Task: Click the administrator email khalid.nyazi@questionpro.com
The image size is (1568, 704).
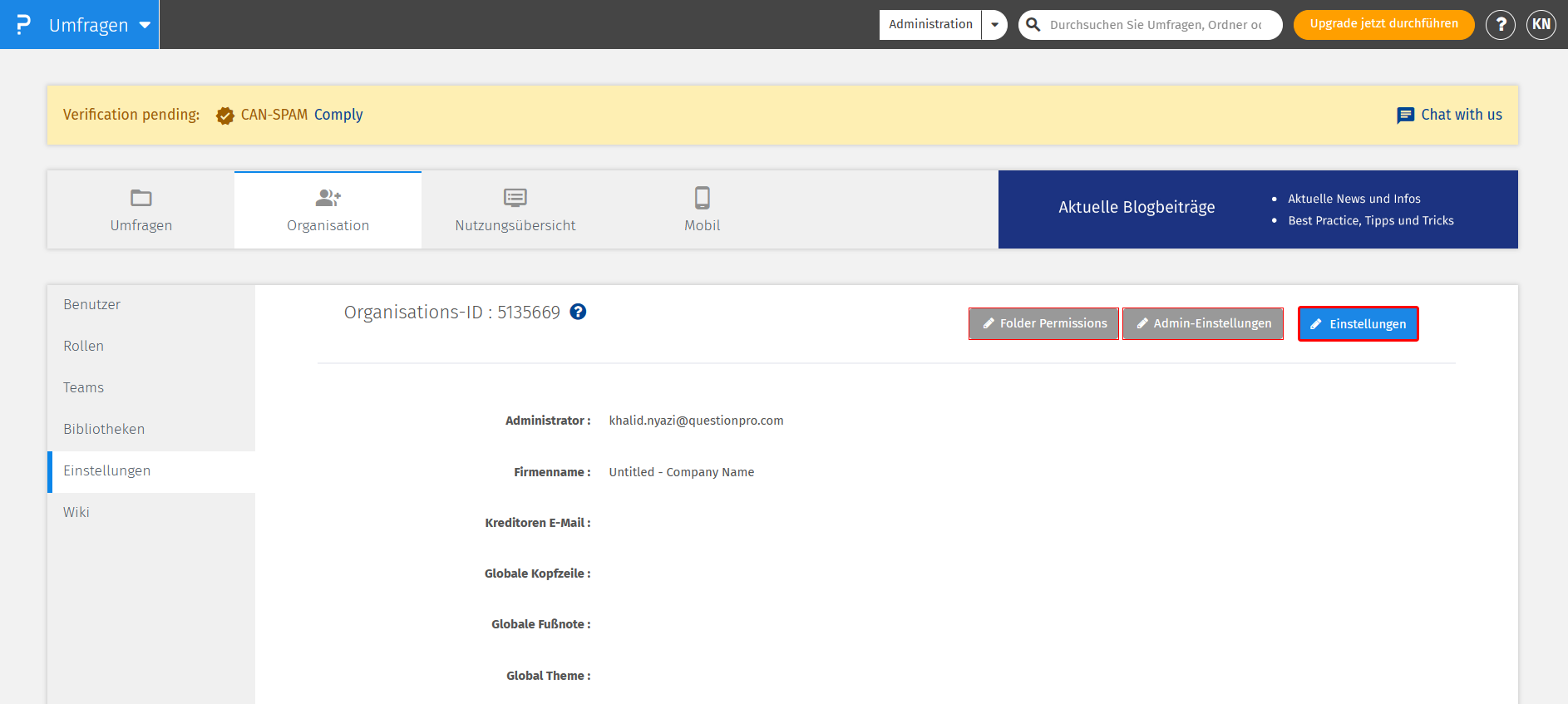Action: (696, 421)
